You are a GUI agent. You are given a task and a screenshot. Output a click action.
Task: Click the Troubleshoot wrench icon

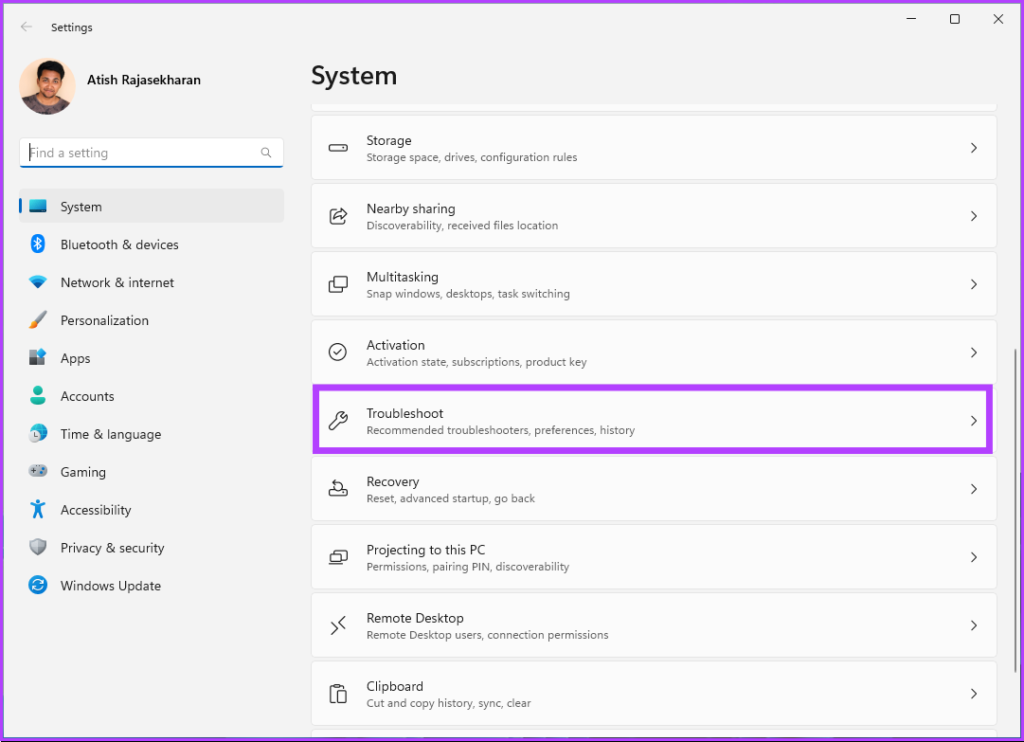coord(338,421)
